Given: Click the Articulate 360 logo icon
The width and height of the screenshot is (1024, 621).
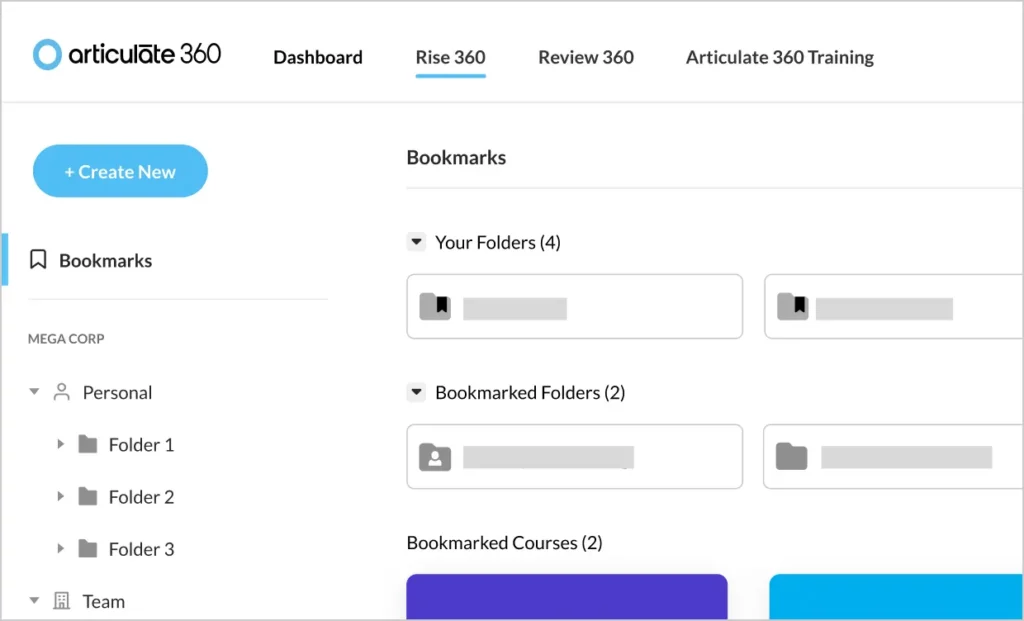Looking at the screenshot, I should point(47,55).
